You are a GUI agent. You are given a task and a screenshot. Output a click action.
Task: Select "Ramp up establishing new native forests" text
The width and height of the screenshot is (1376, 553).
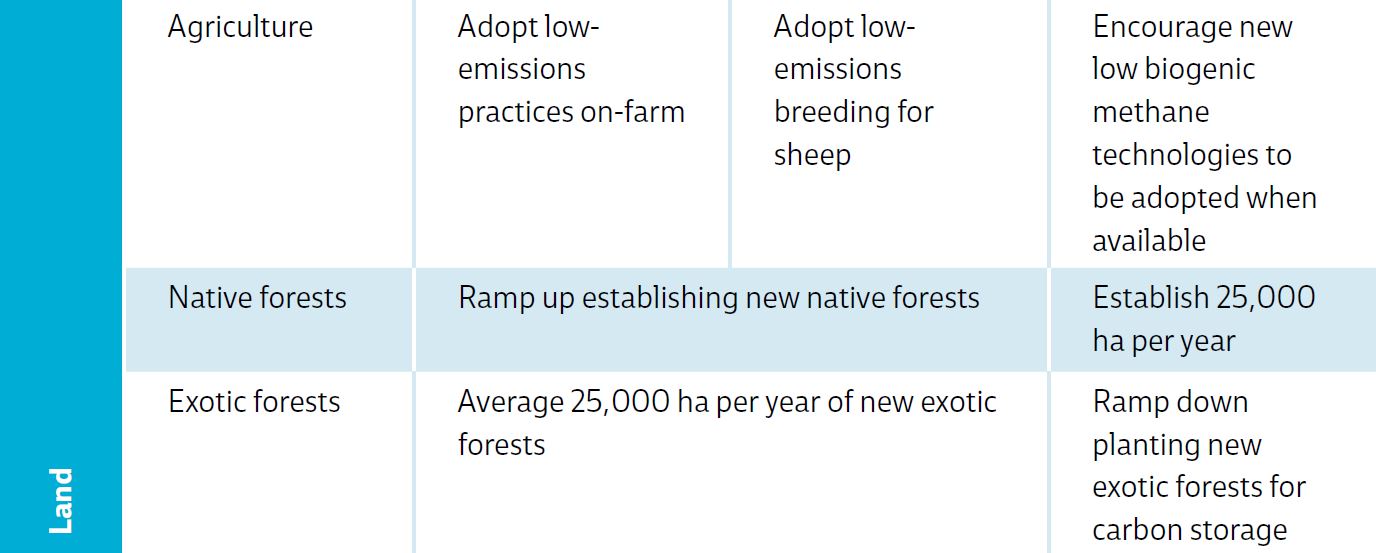point(718,298)
